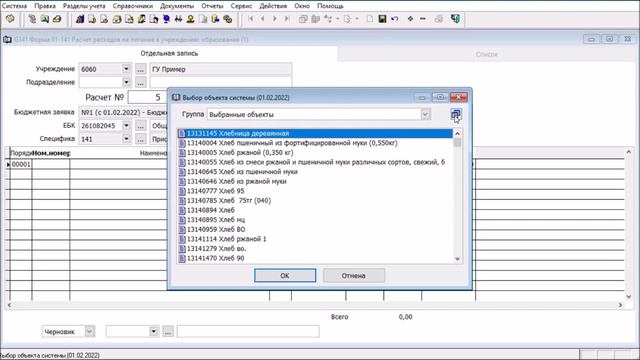Confirm selection with the OK button
This screenshot has height=360, width=640.
(285, 276)
